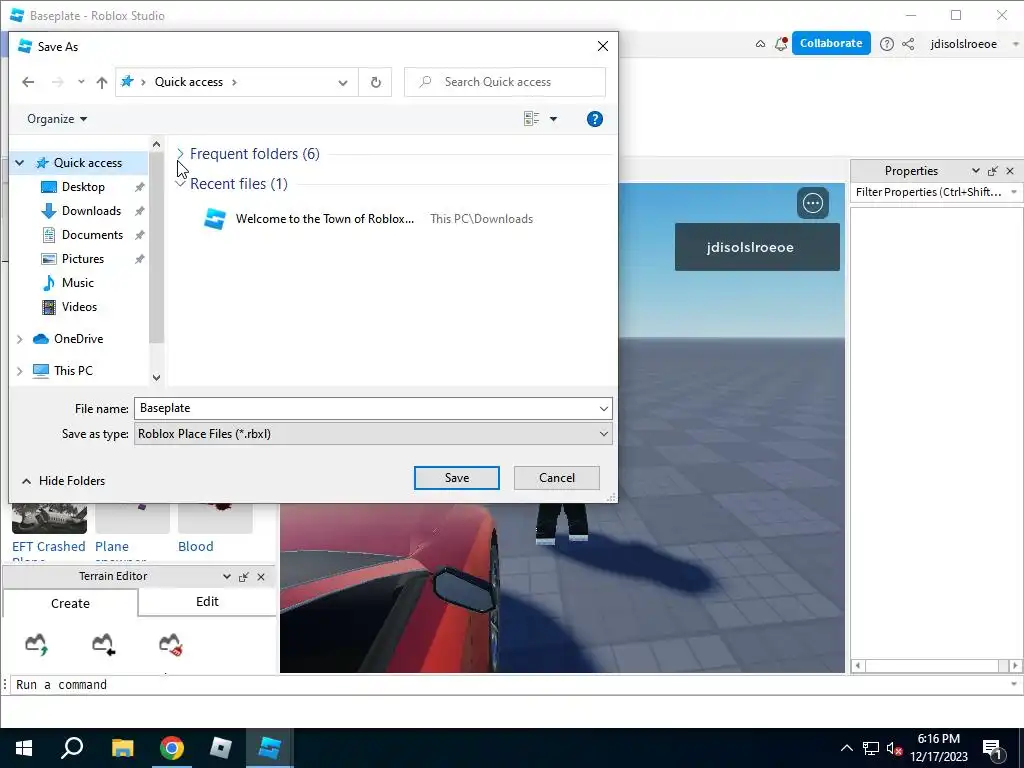
Task: Open Videos folder in sidebar
Action: tap(79, 307)
